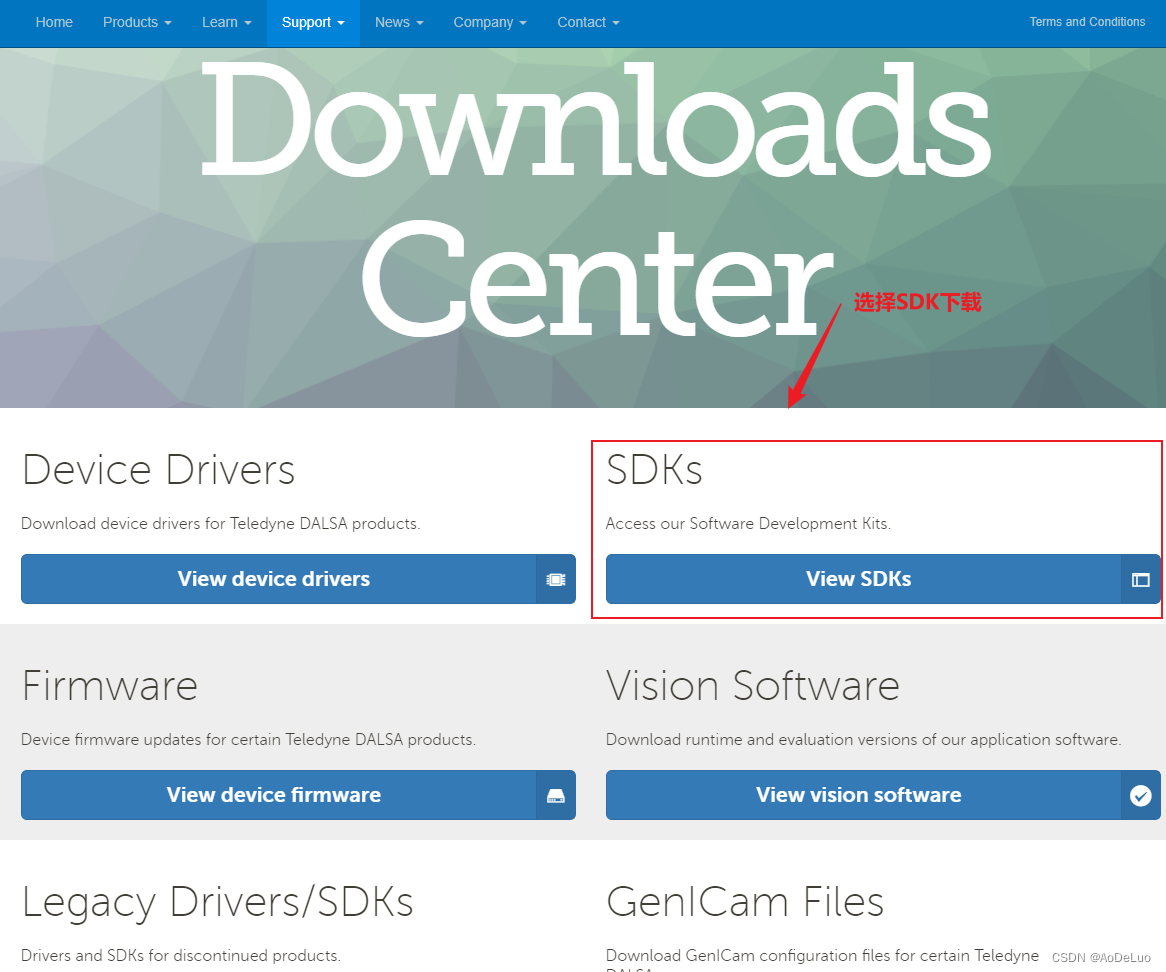Open the Products dropdown menu
The height and width of the screenshot is (972, 1166).
(x=137, y=22)
